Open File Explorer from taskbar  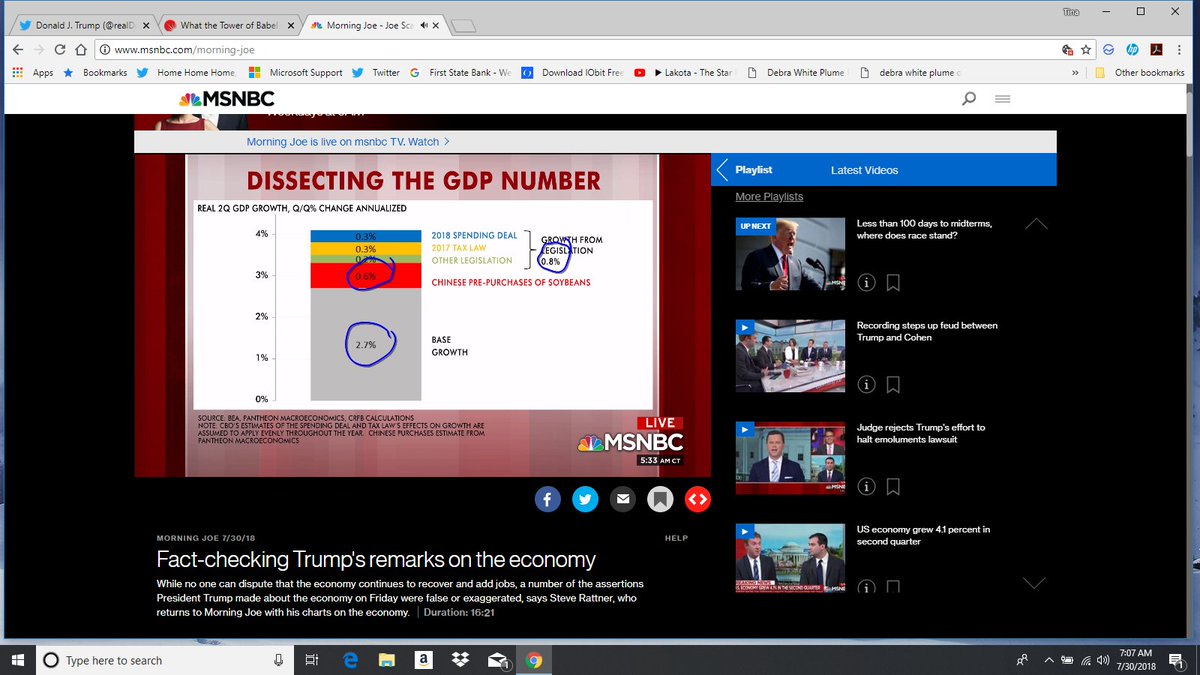point(387,660)
